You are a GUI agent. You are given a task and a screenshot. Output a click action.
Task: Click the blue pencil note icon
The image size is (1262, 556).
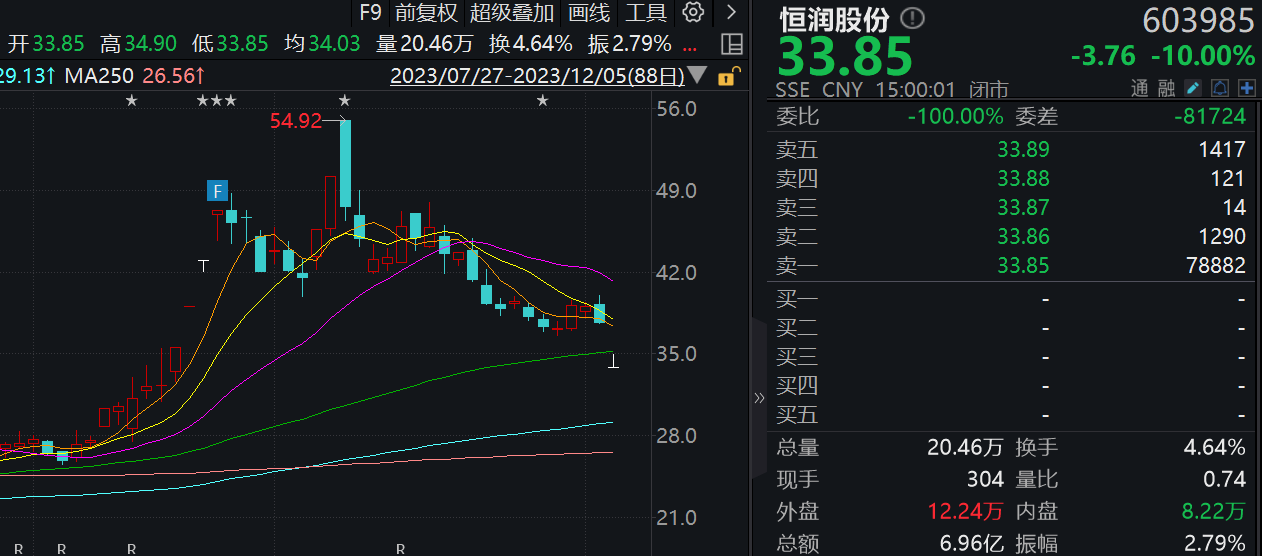1192,88
